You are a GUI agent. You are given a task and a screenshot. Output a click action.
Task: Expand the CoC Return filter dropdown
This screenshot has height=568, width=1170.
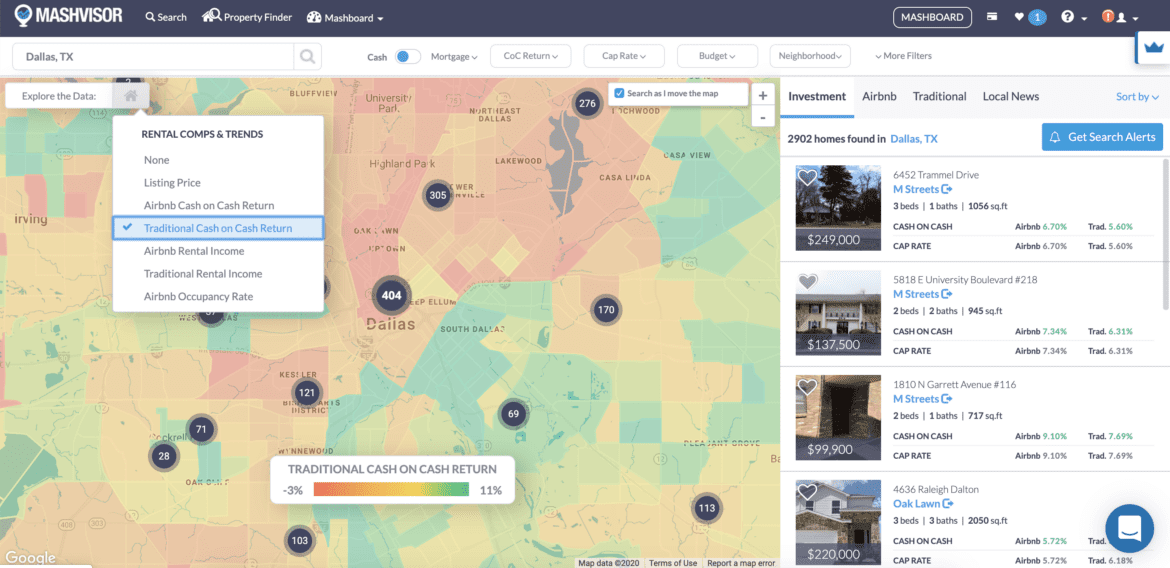530,57
